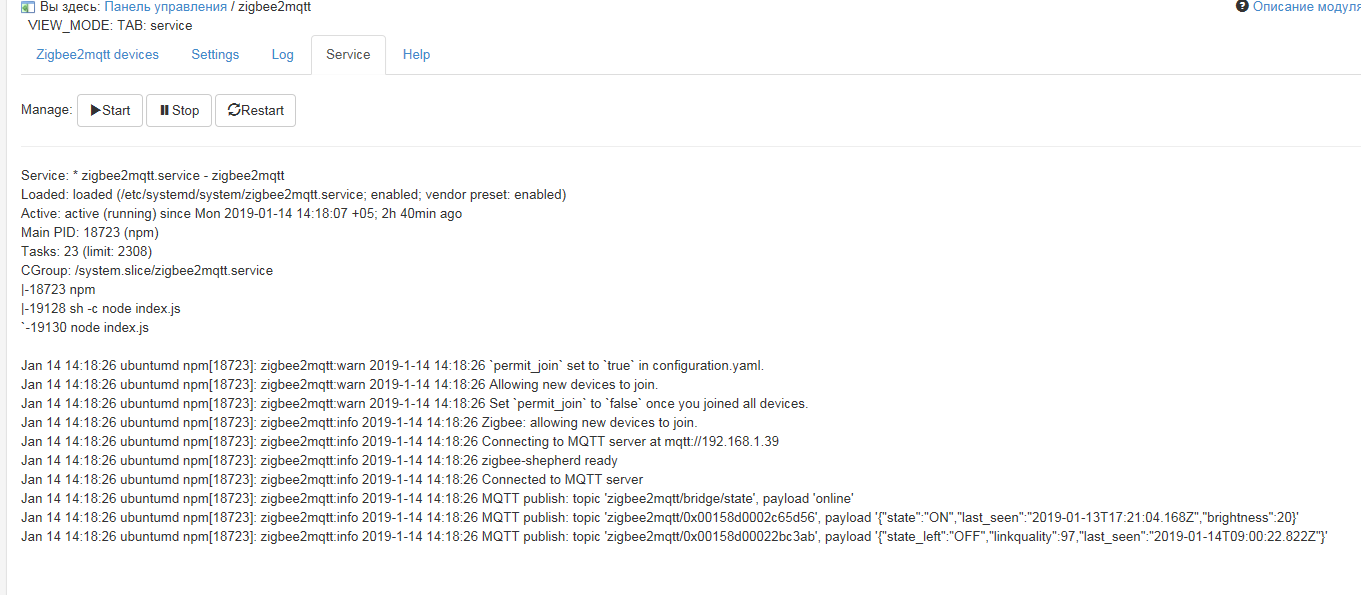The height and width of the screenshot is (595, 1361).
Task: Restart the zigbee2mqtt service
Action: click(255, 110)
